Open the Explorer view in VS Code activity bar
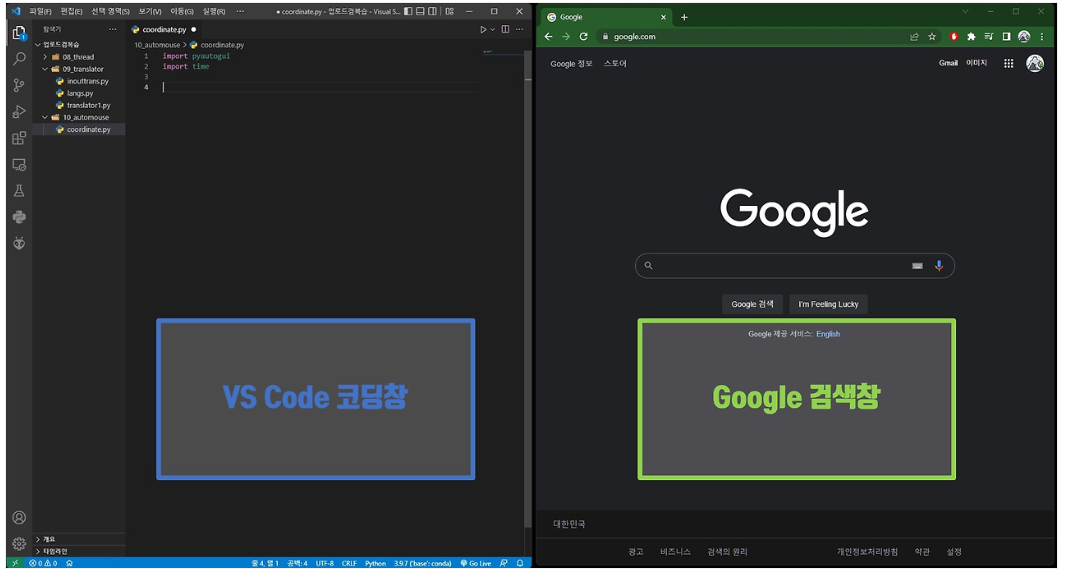1067x580 pixels. tap(19, 33)
